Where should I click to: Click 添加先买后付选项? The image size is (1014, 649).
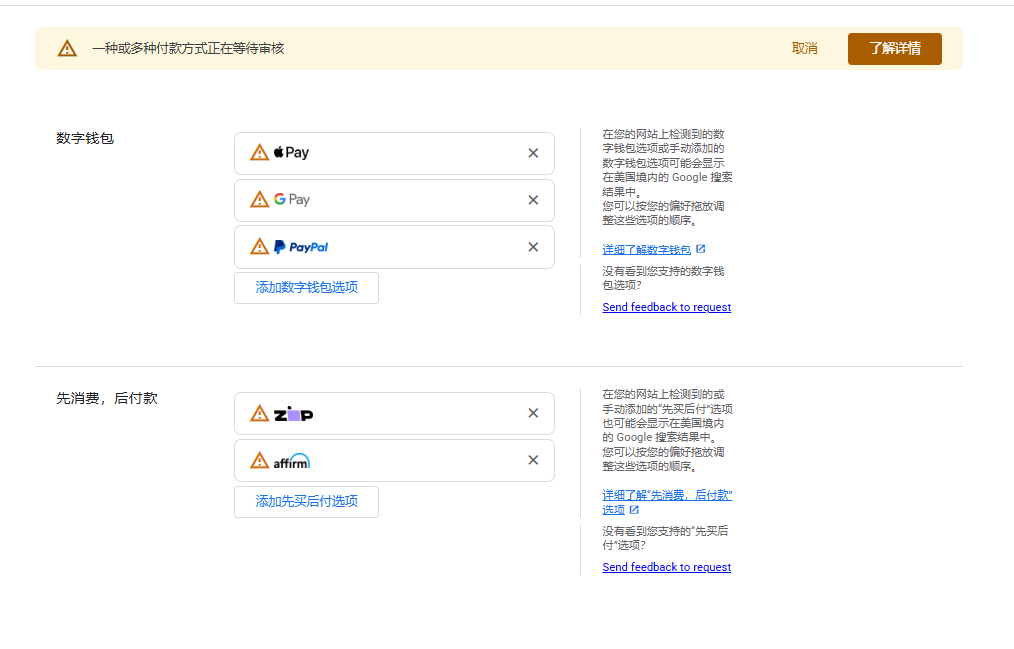coord(306,502)
